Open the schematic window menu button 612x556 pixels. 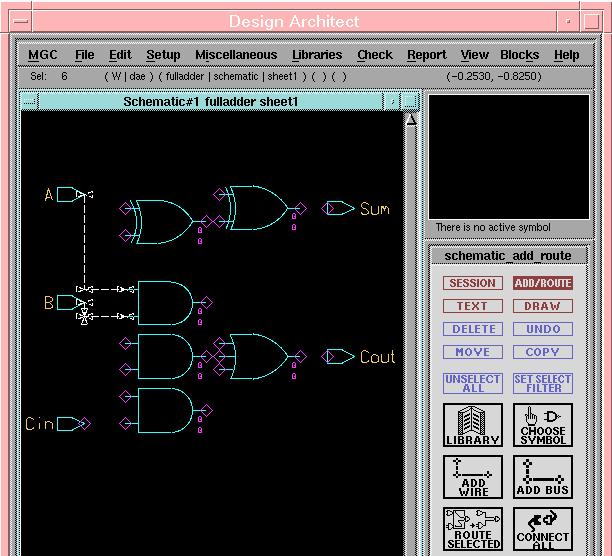pyautogui.click(x=29, y=101)
